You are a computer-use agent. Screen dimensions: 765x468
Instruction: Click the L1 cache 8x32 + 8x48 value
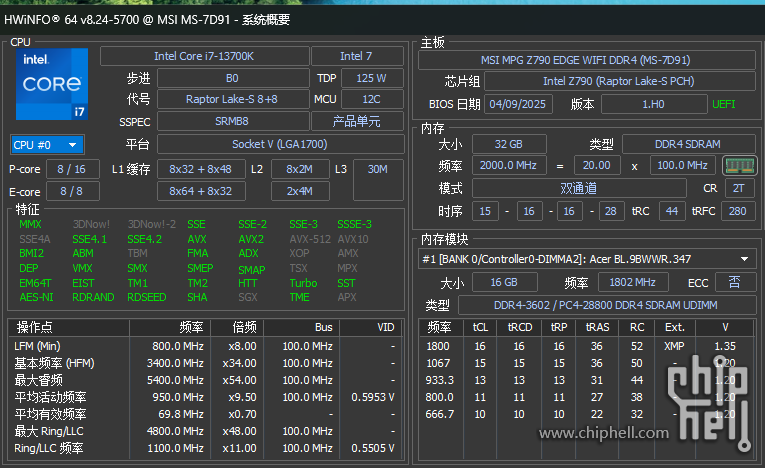(201, 169)
